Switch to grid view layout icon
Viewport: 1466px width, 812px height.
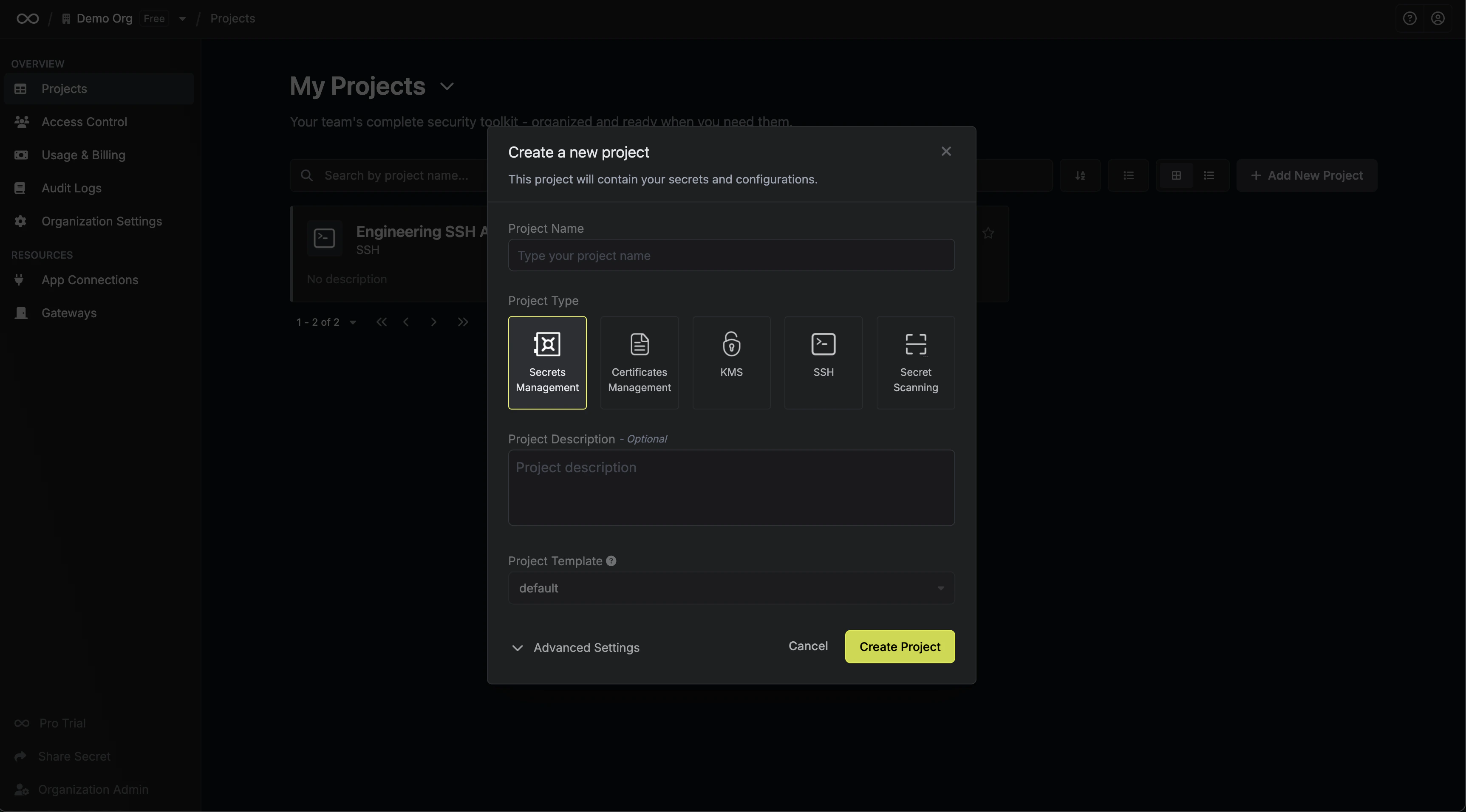point(1176,175)
